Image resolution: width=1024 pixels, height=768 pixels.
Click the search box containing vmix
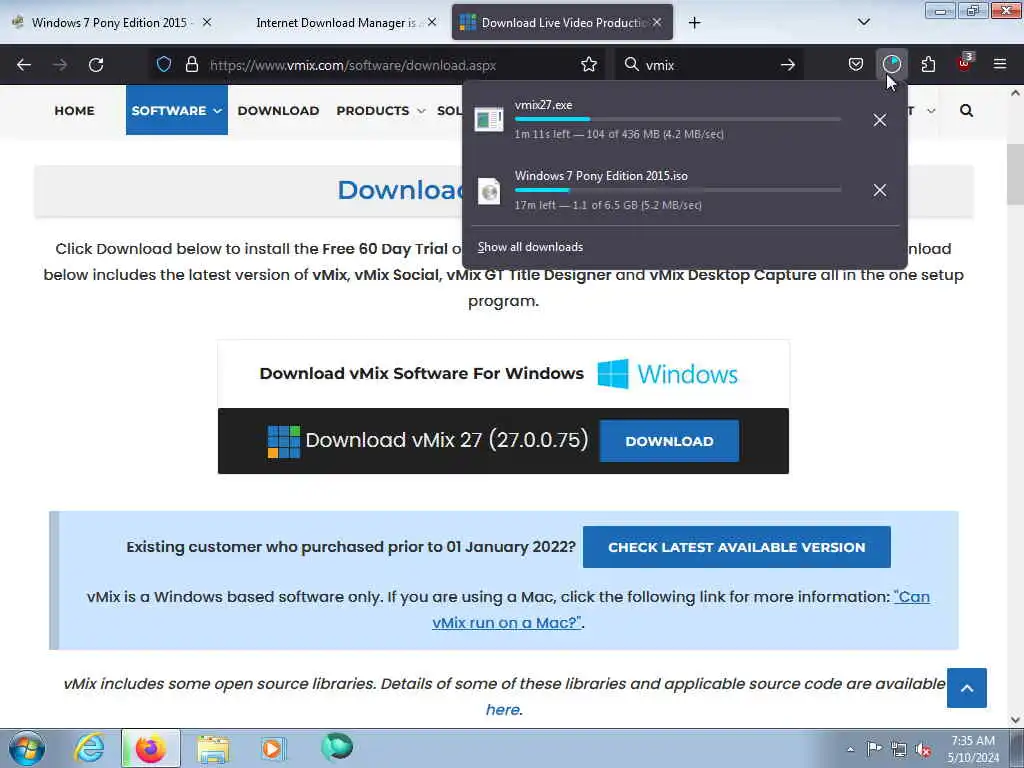tap(709, 65)
